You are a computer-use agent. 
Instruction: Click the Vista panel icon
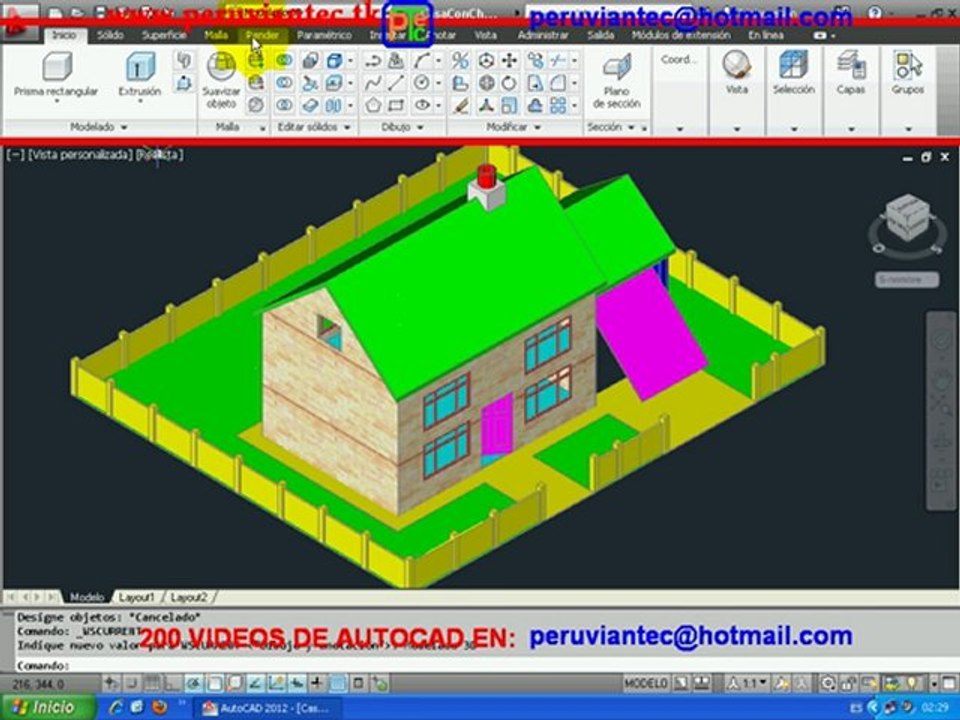737,65
